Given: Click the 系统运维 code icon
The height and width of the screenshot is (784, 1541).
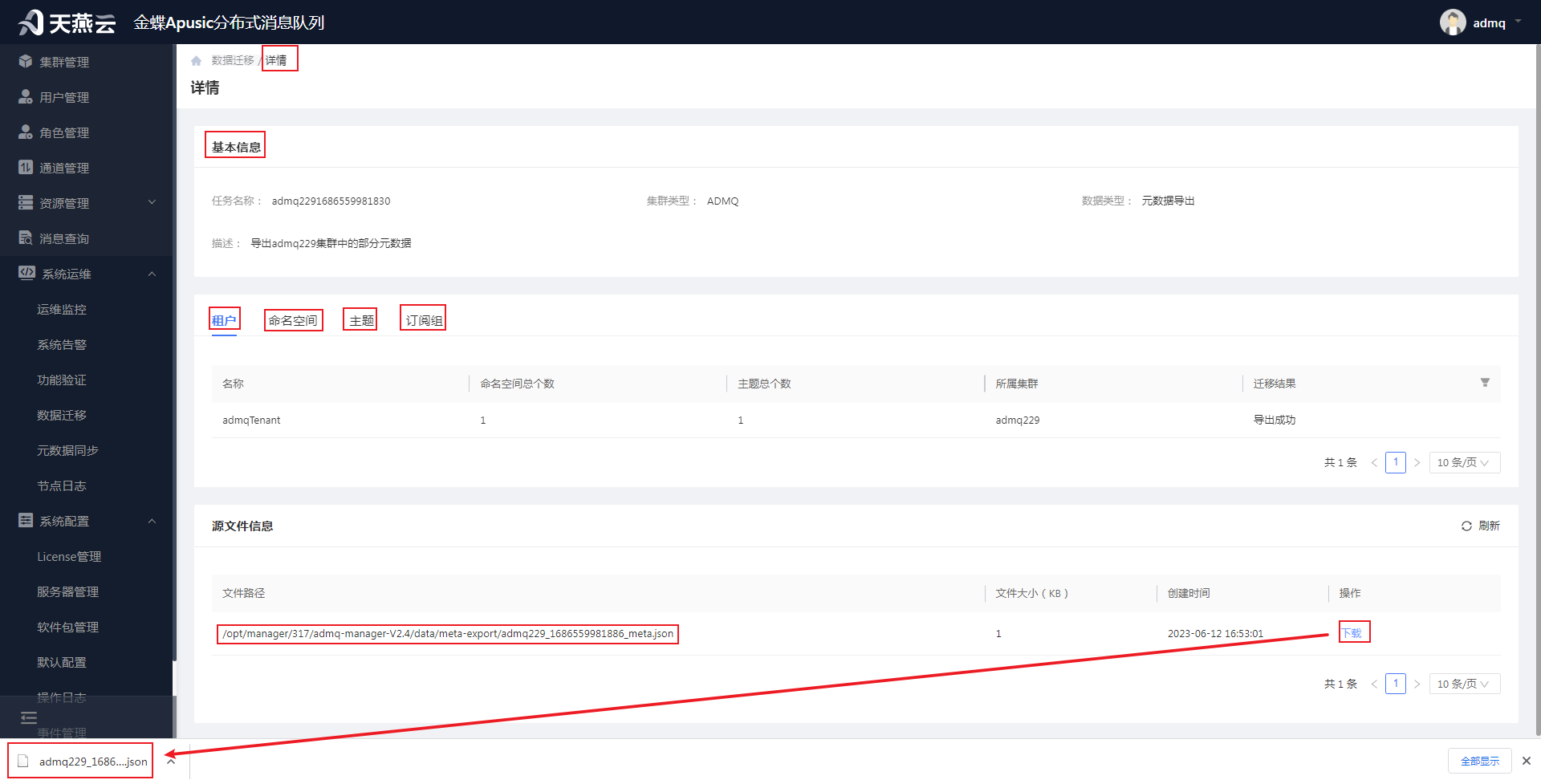Looking at the screenshot, I should coord(26,273).
